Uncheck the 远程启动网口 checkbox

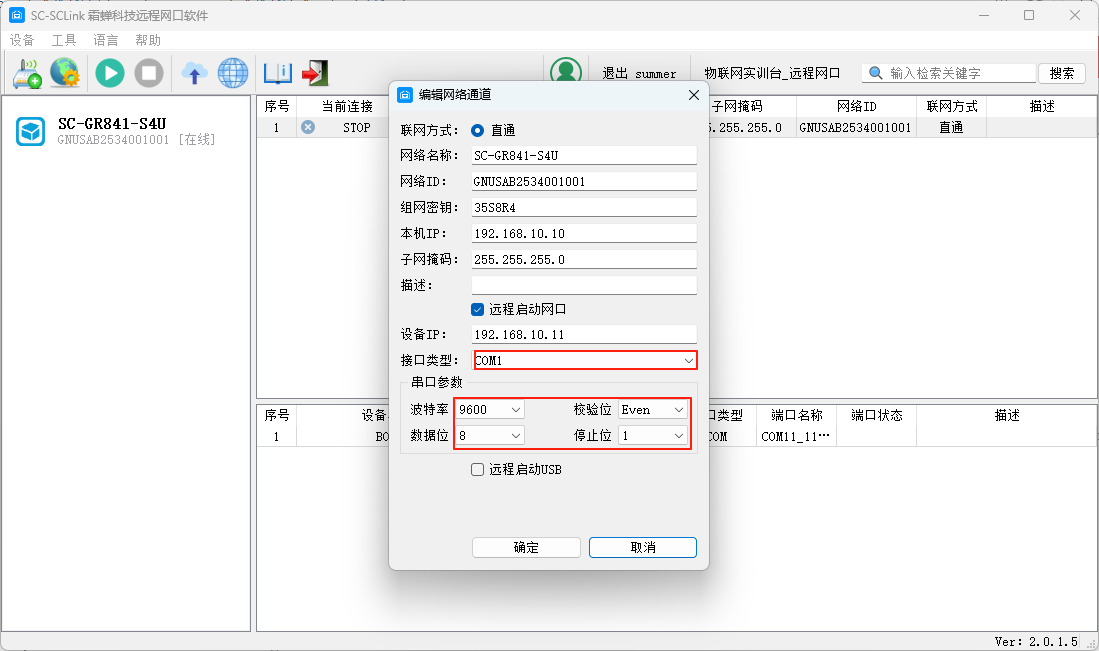pyautogui.click(x=478, y=309)
